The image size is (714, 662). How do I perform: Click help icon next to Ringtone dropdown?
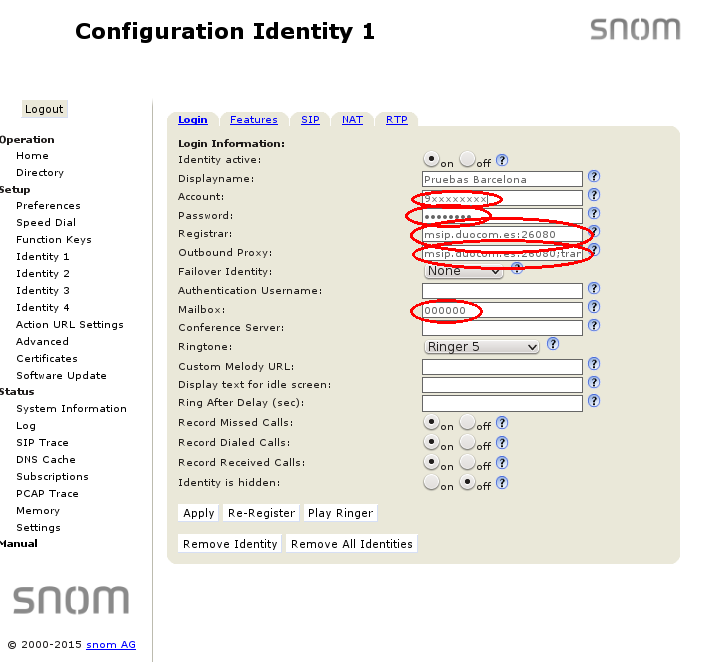click(x=553, y=346)
